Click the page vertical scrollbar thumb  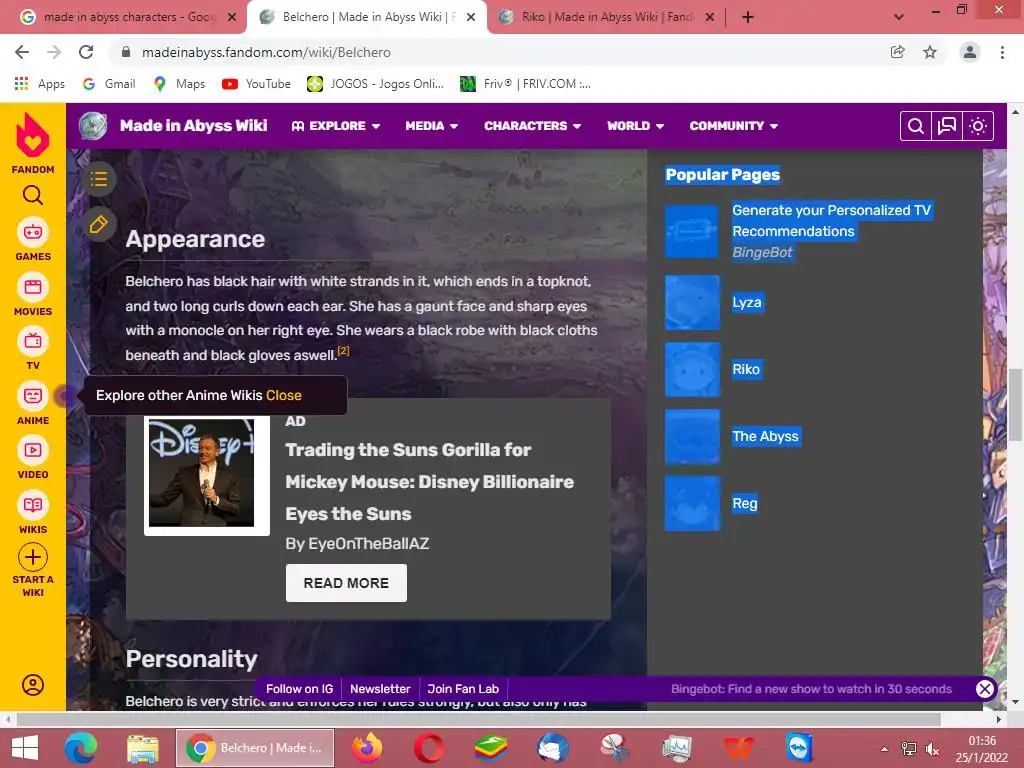pyautogui.click(x=1015, y=405)
